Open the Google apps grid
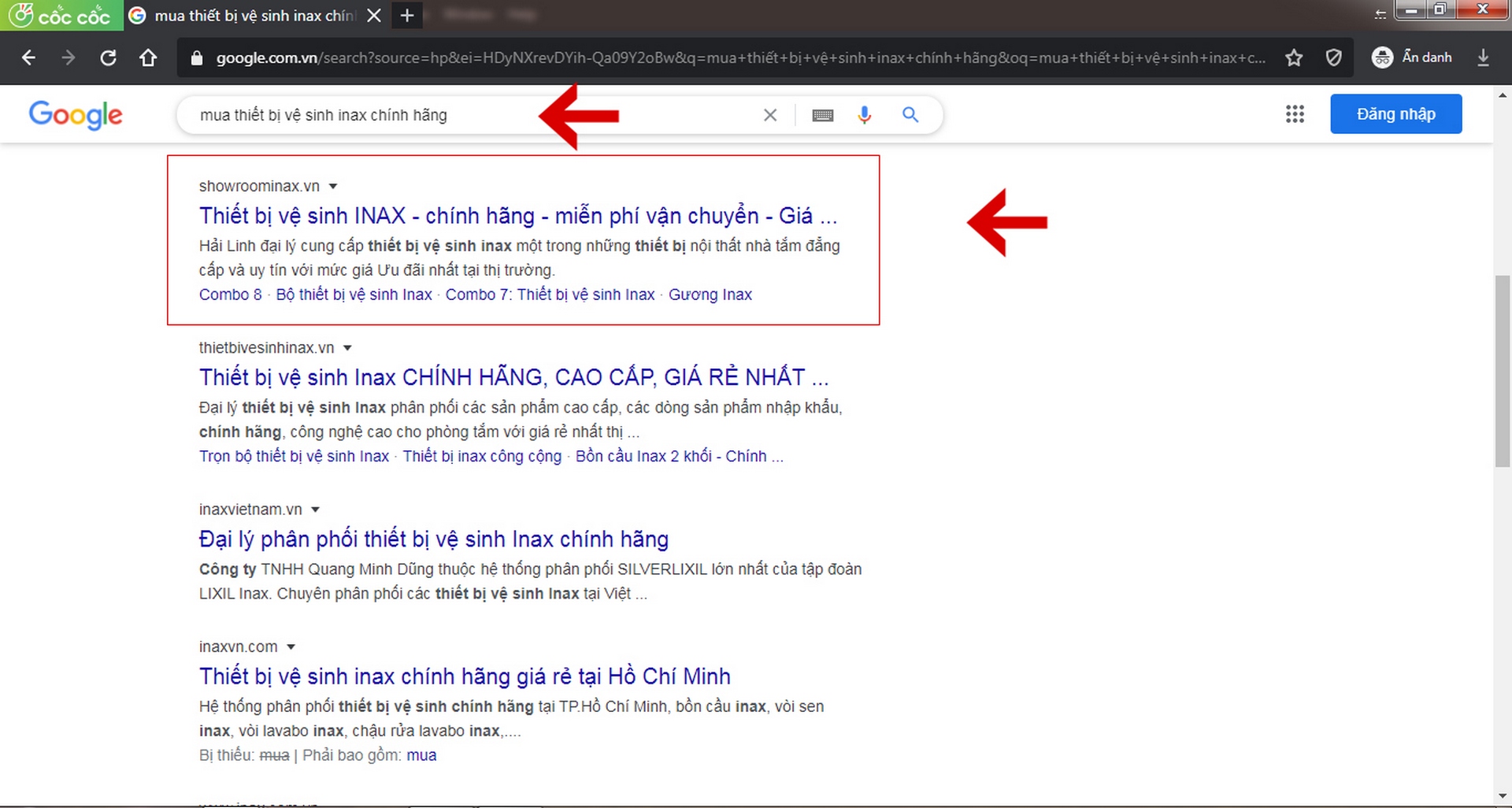 [1295, 114]
